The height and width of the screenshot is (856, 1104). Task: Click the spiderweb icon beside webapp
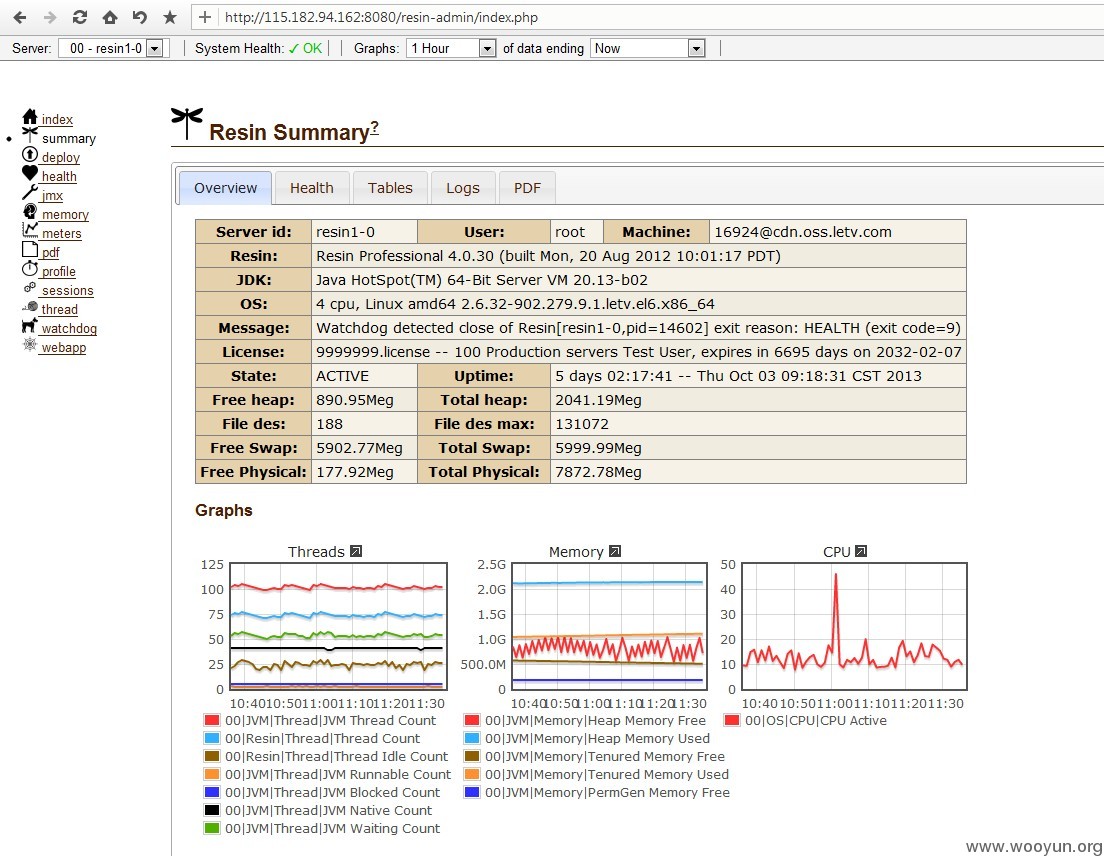pyautogui.click(x=30, y=344)
